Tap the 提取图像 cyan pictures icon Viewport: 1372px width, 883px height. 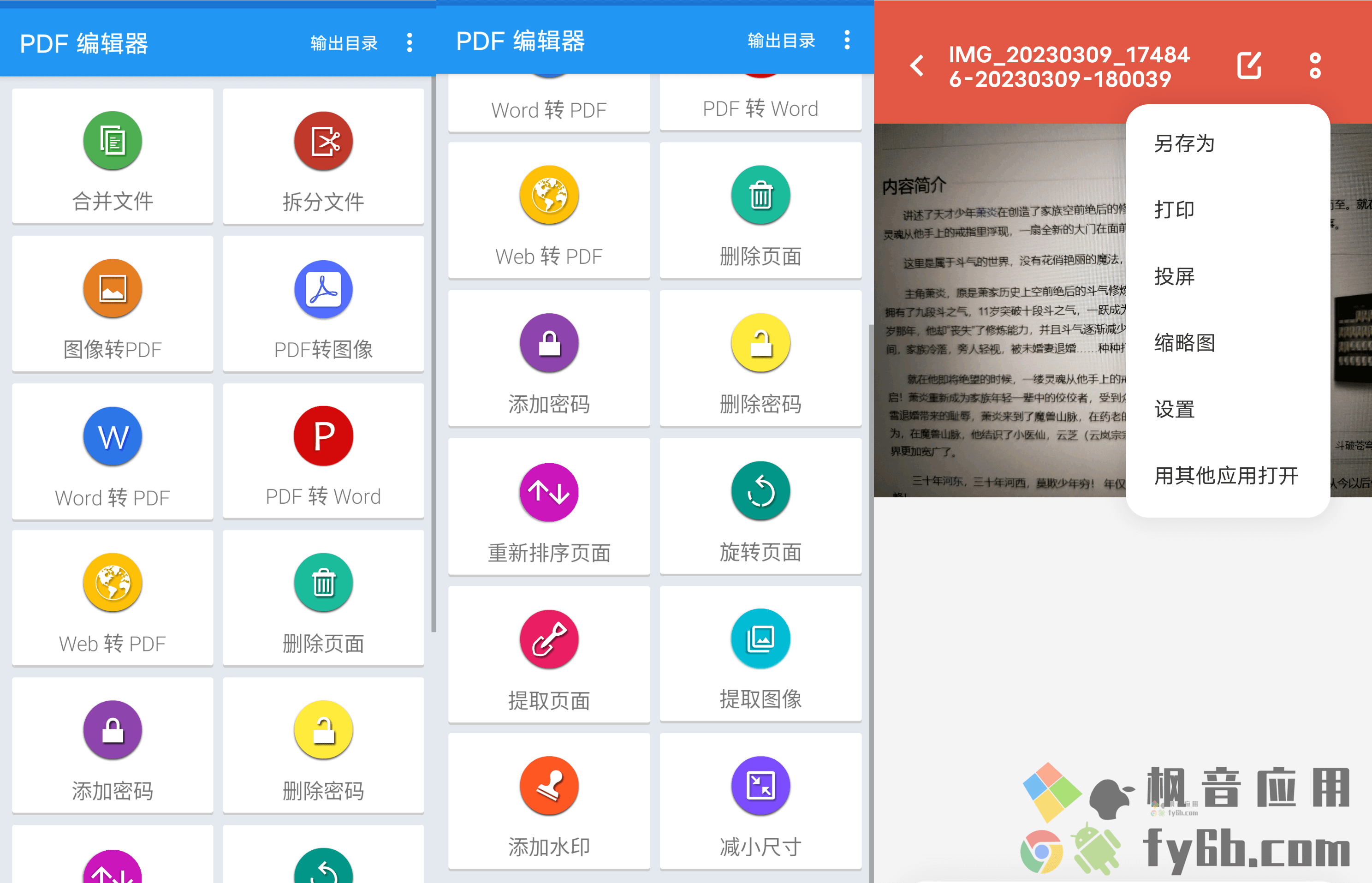(760, 638)
